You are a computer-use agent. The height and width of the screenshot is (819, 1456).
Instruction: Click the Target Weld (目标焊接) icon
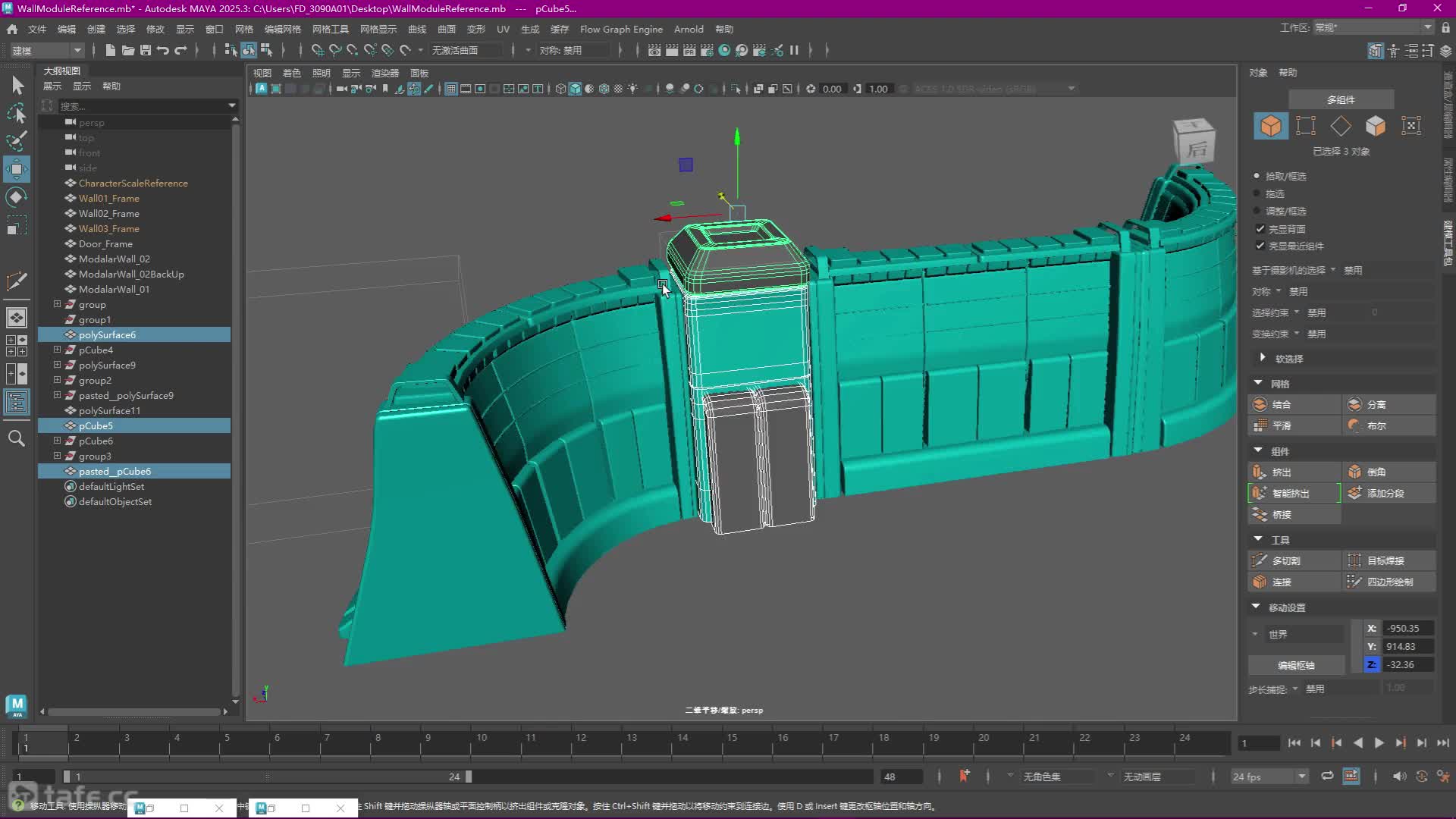(1354, 560)
